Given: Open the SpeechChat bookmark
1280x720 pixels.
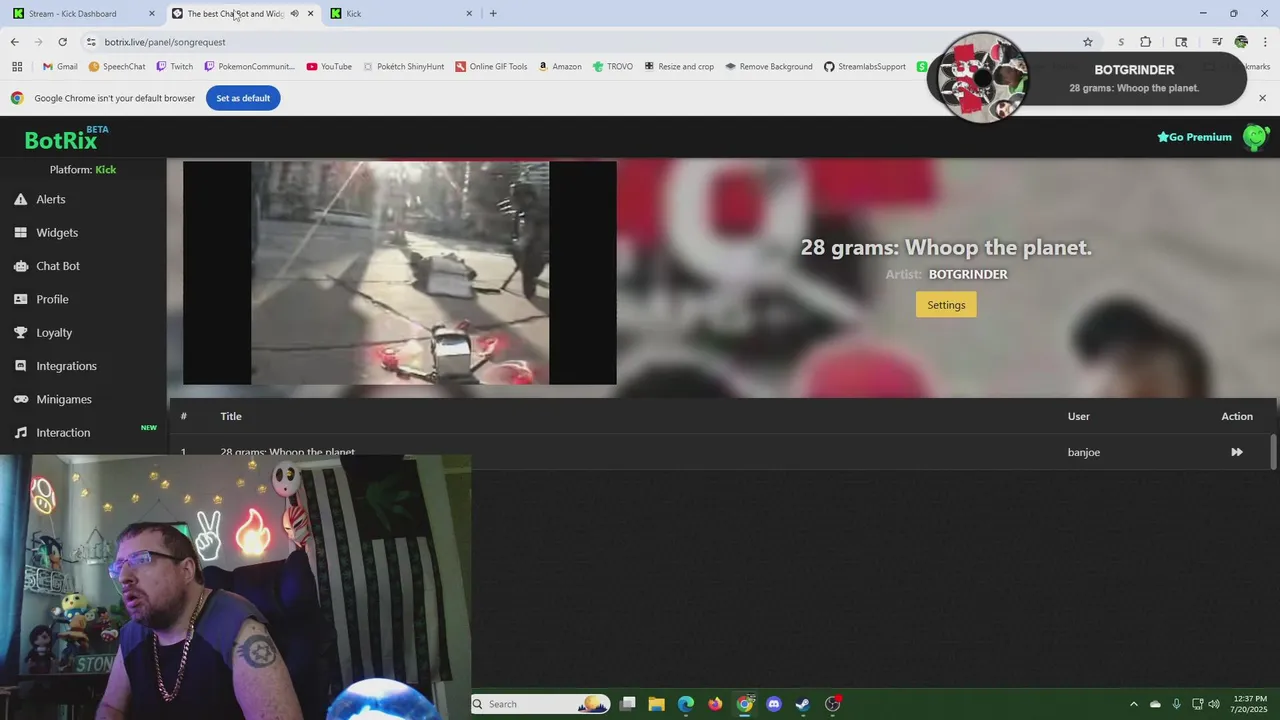Looking at the screenshot, I should click(117, 67).
